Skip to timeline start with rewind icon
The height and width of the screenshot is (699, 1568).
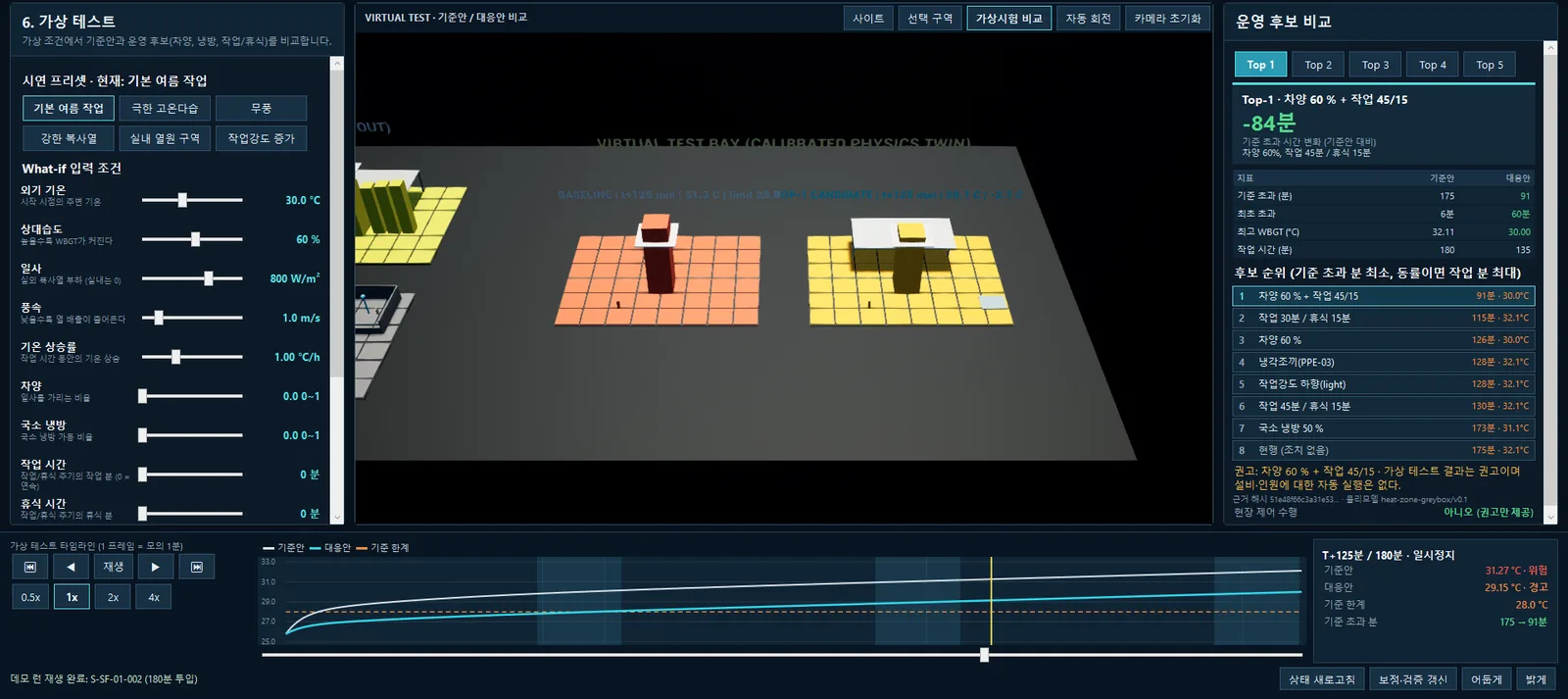click(x=30, y=567)
